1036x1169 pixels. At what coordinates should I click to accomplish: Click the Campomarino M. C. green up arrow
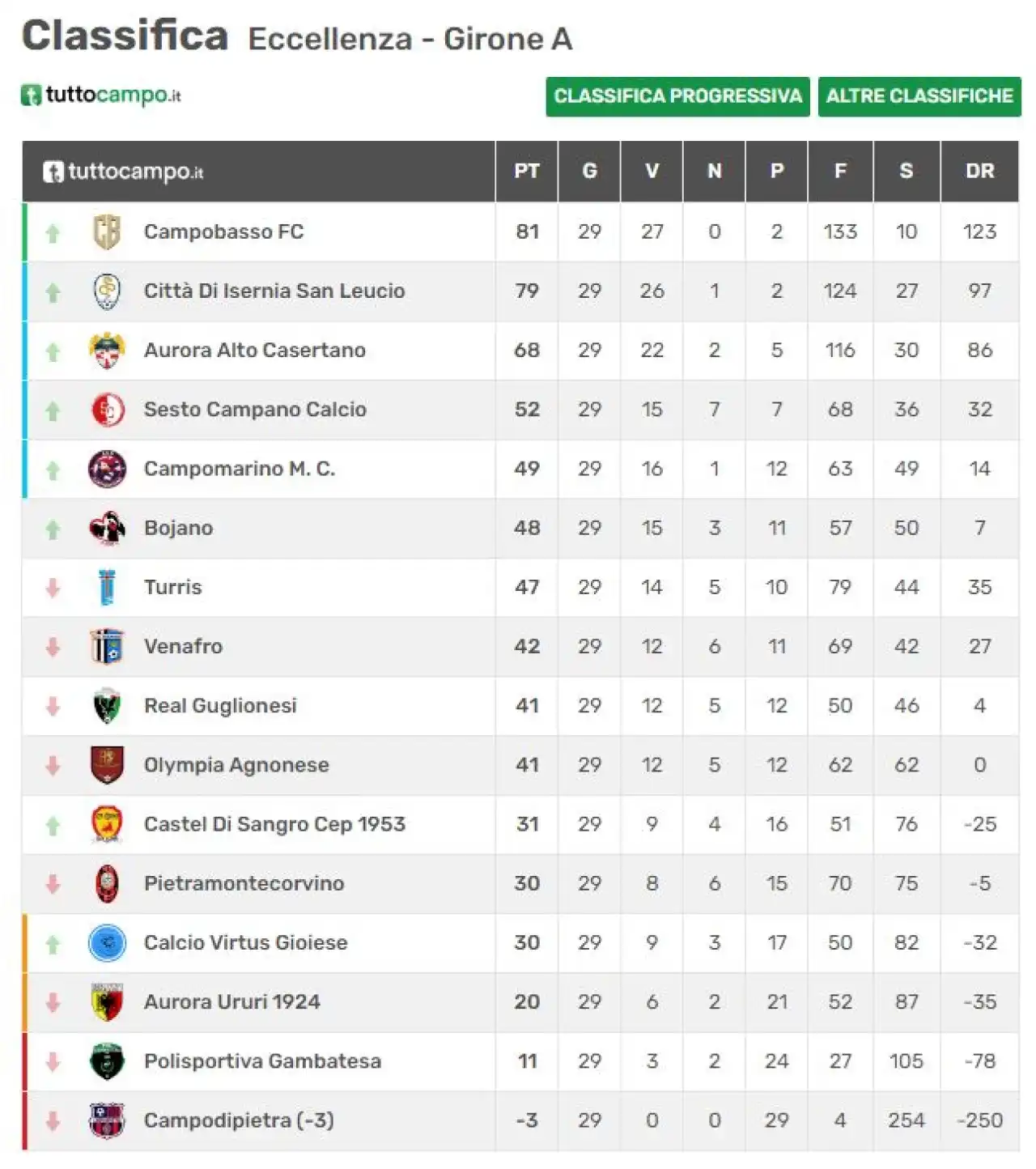53,470
